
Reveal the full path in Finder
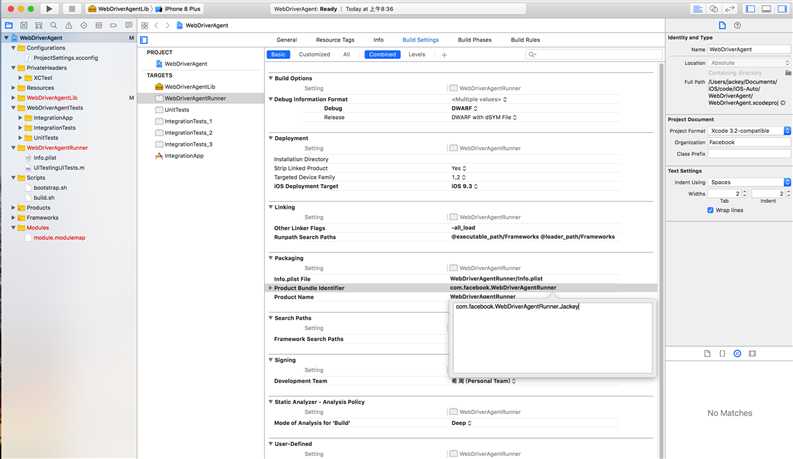tap(783, 103)
